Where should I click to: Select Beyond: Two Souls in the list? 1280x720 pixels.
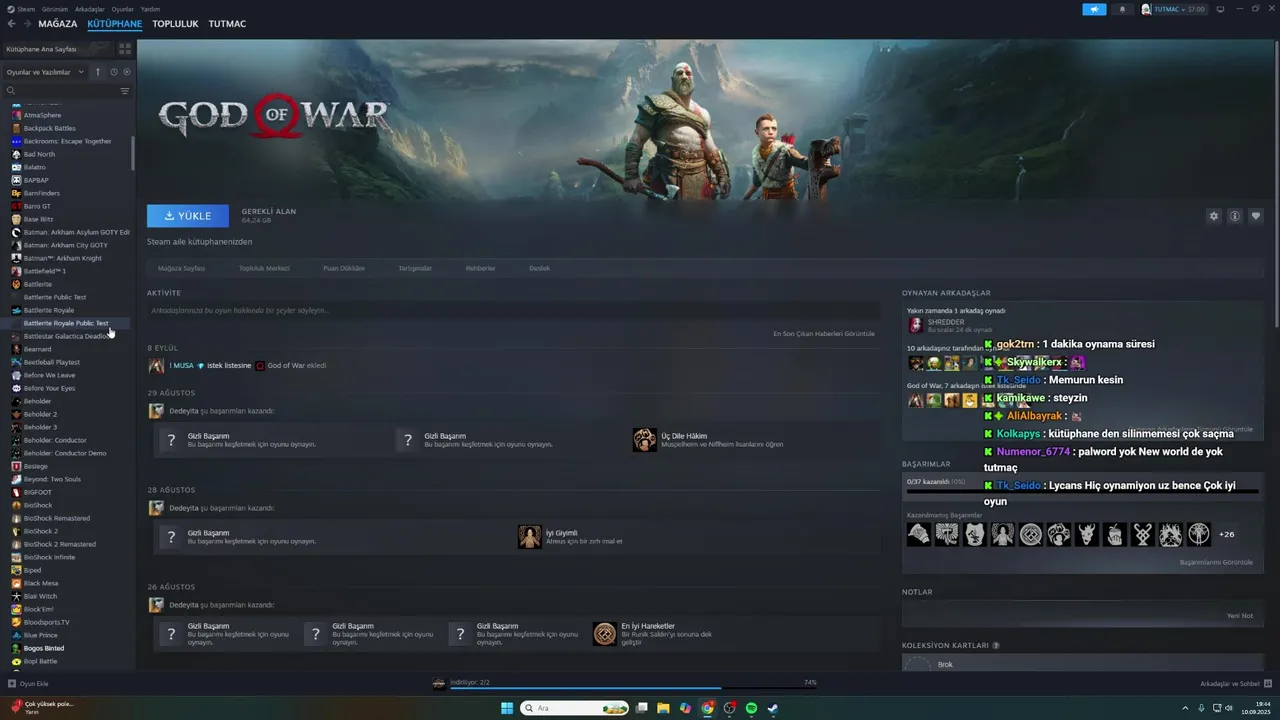(52, 479)
